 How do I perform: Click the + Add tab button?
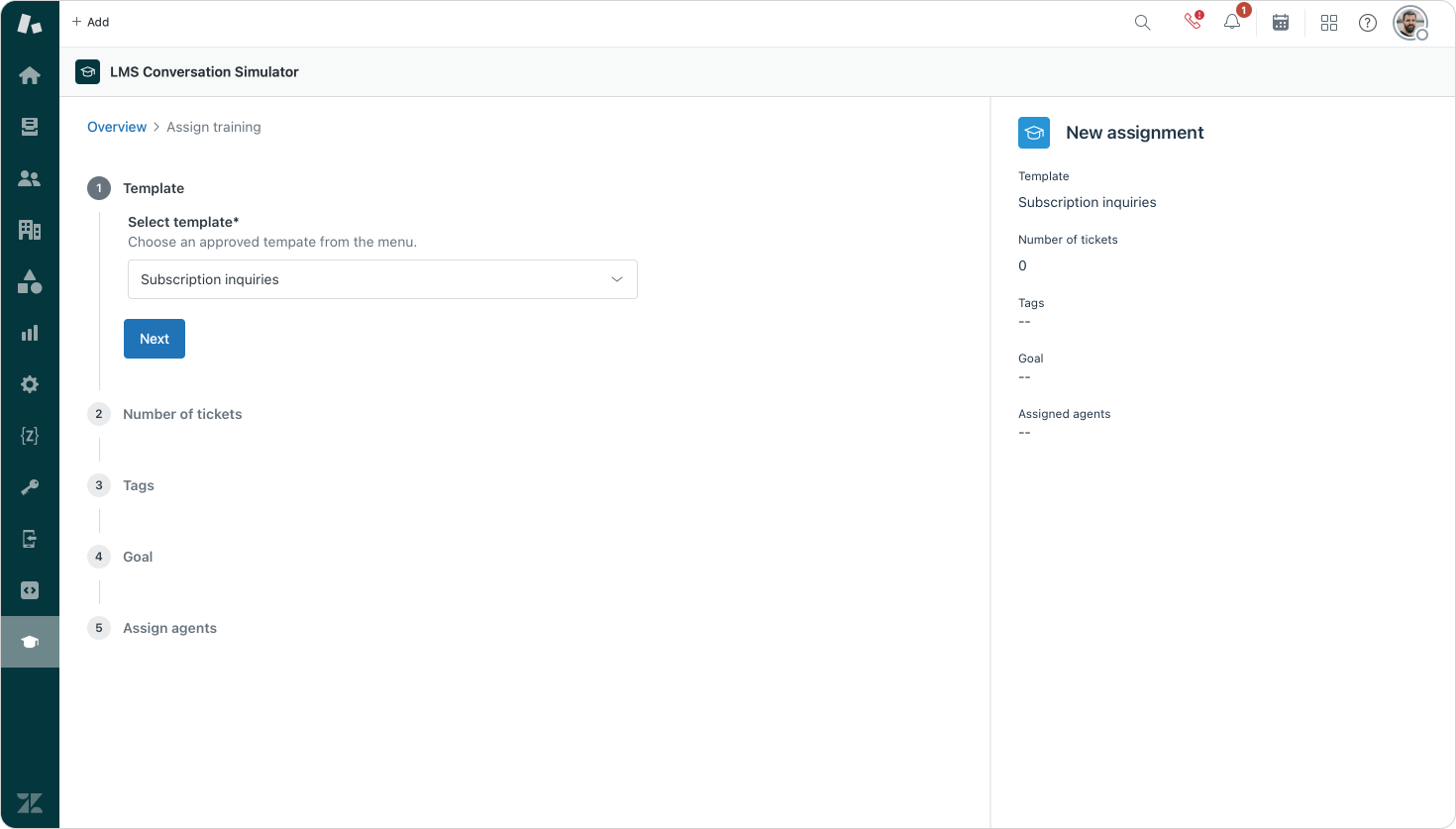pos(90,22)
